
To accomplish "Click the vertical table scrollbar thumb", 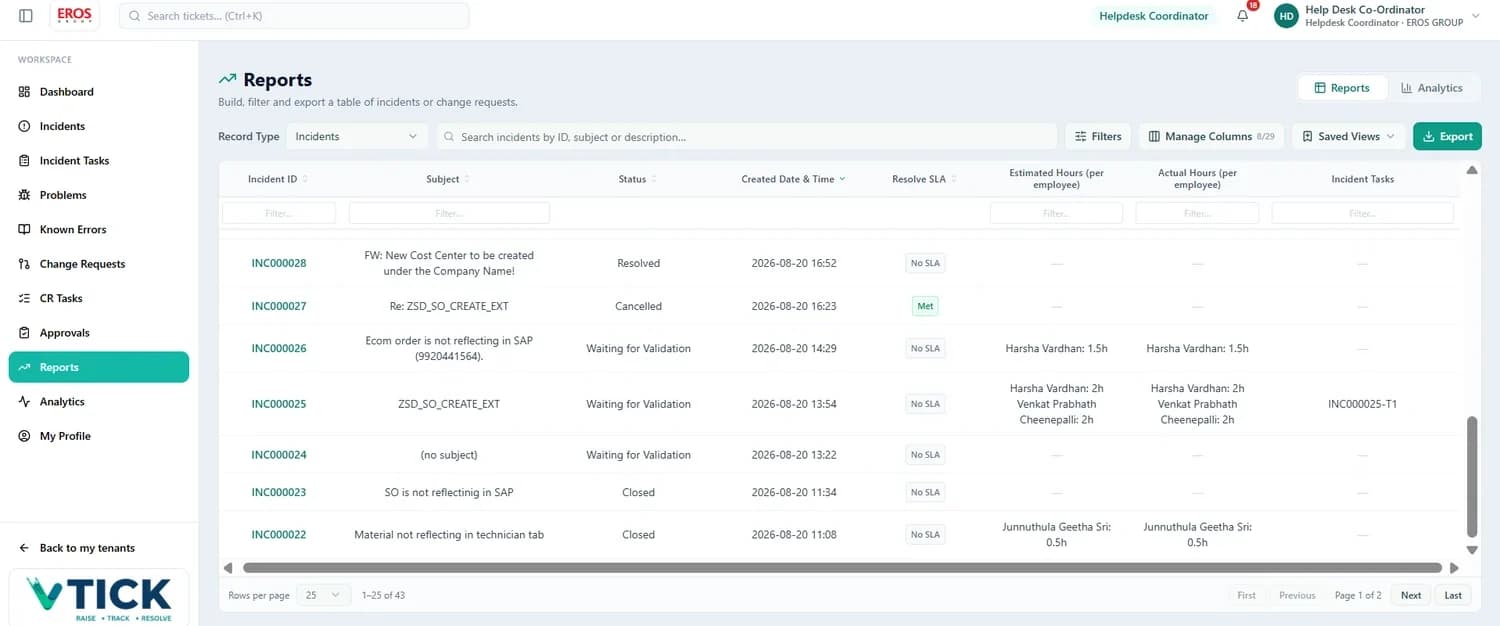I will [1472, 476].
